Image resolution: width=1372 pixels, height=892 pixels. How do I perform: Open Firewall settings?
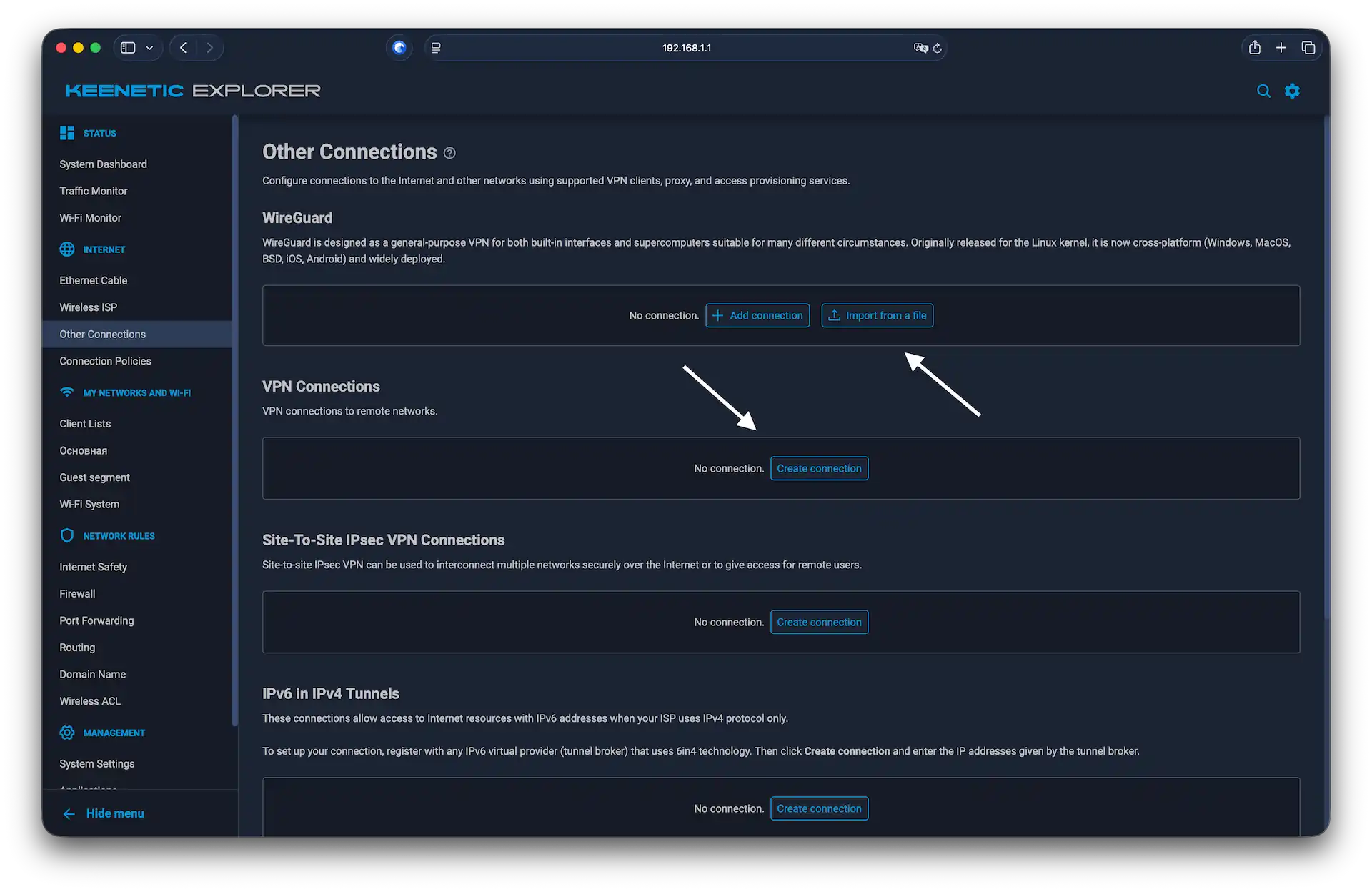pos(77,594)
